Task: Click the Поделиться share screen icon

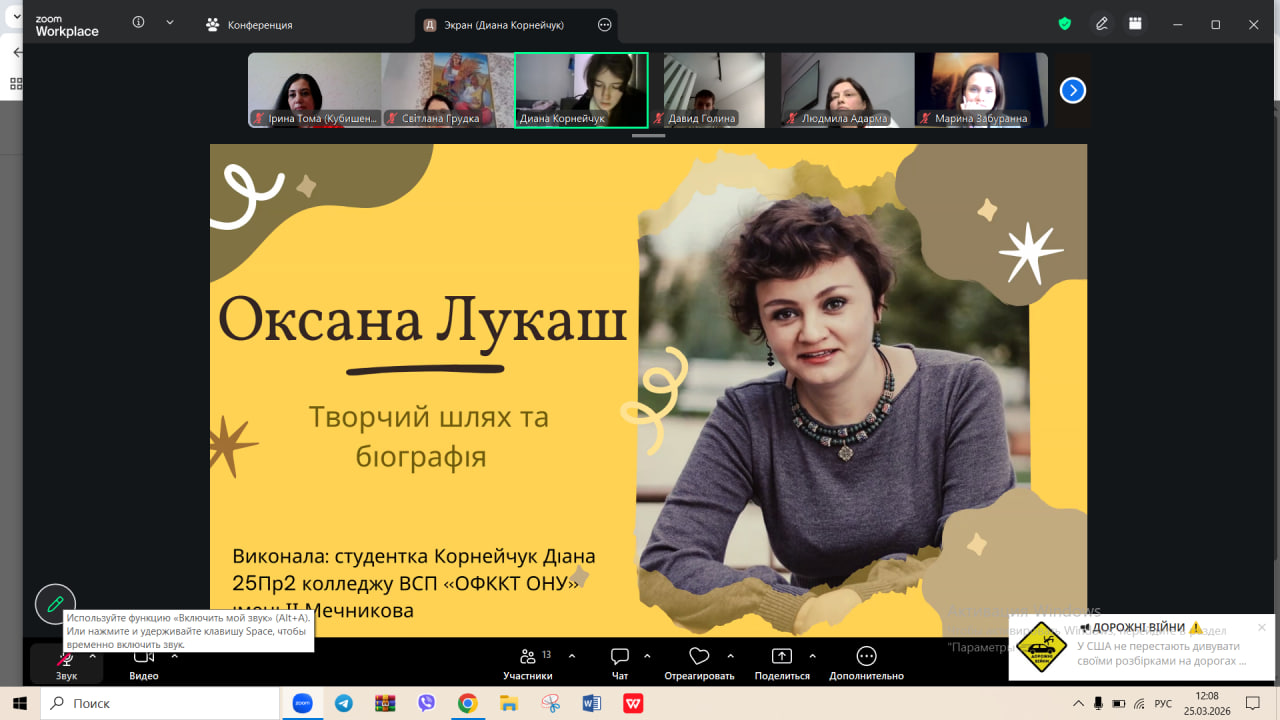Action: [781, 659]
